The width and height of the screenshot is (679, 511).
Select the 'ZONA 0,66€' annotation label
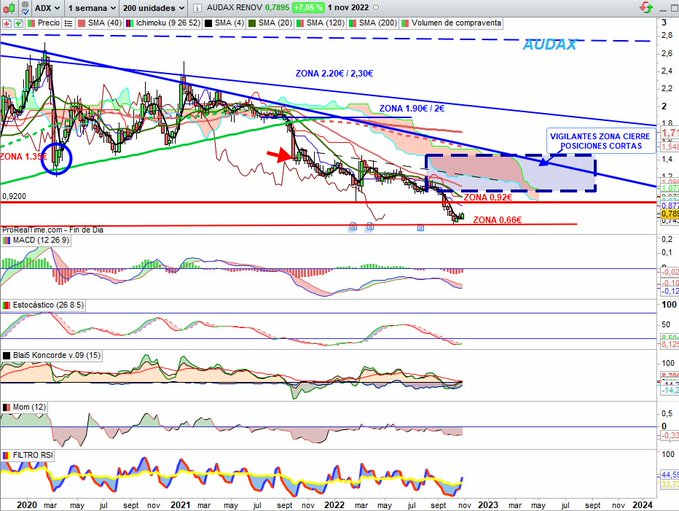click(497, 220)
